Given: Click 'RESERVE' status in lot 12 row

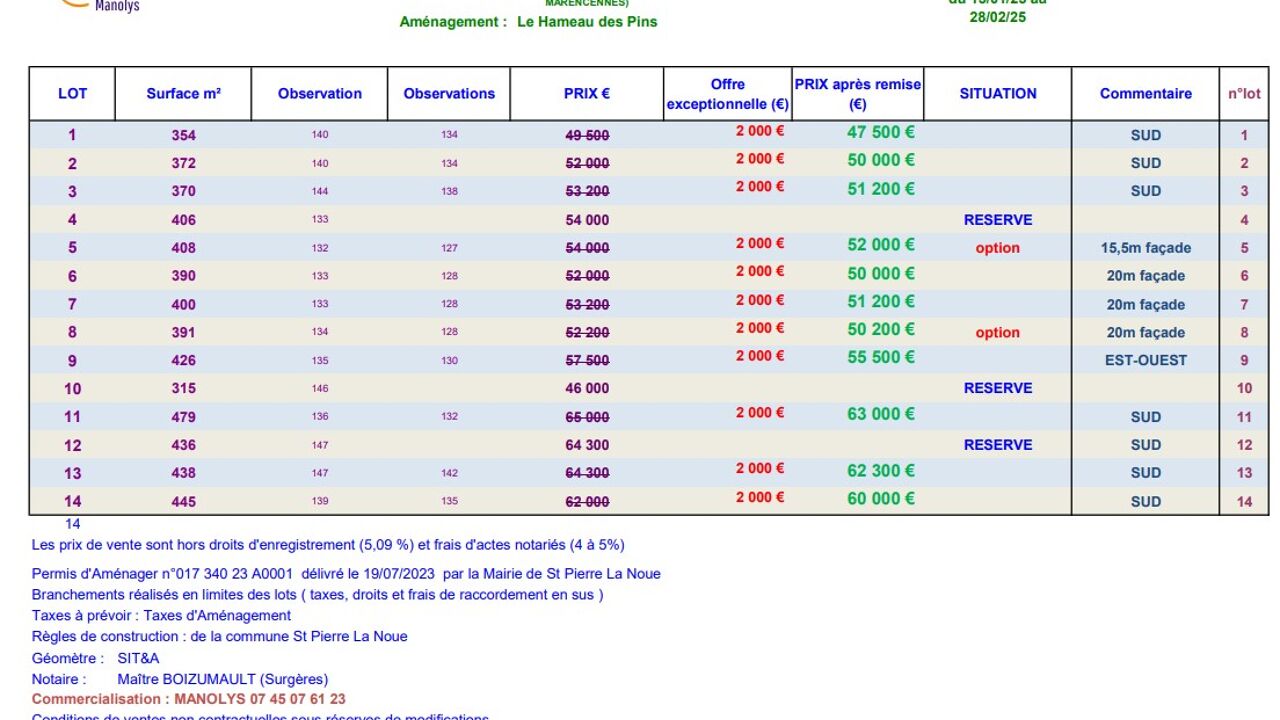Looking at the screenshot, I should coord(998,445).
